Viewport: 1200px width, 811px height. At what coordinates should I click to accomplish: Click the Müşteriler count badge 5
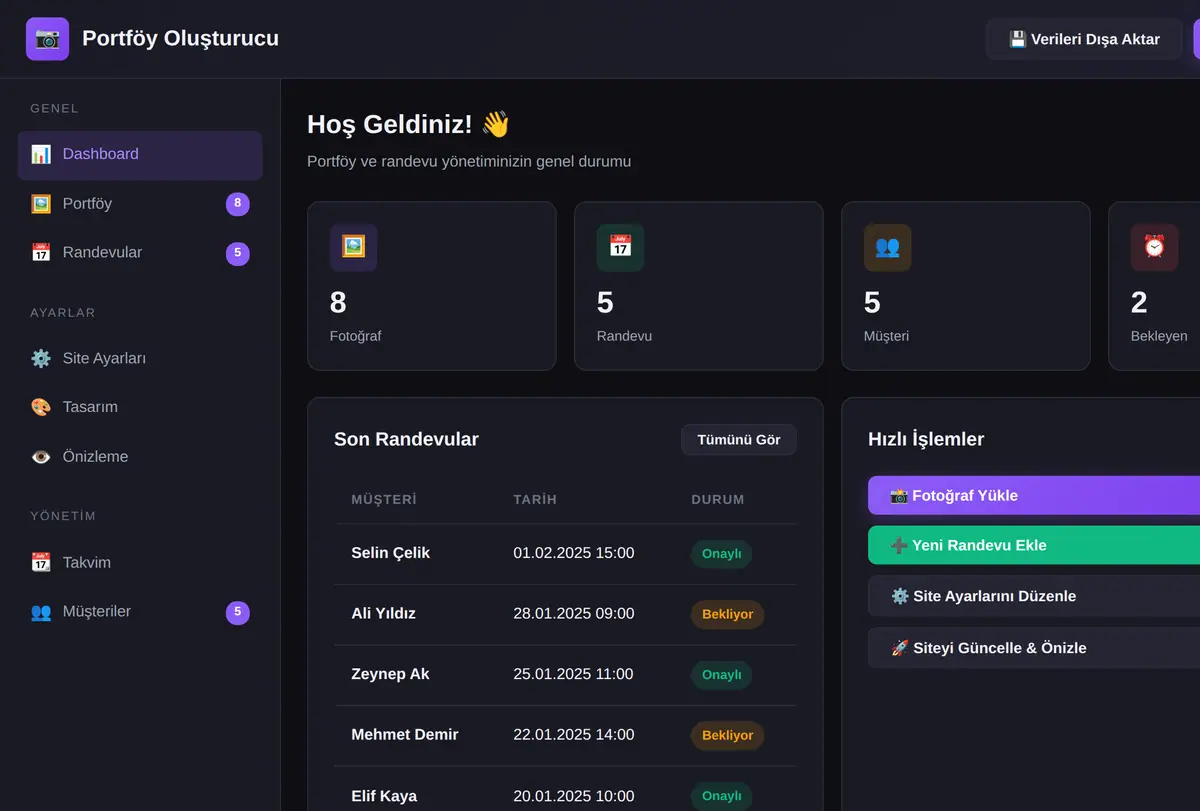click(x=238, y=612)
